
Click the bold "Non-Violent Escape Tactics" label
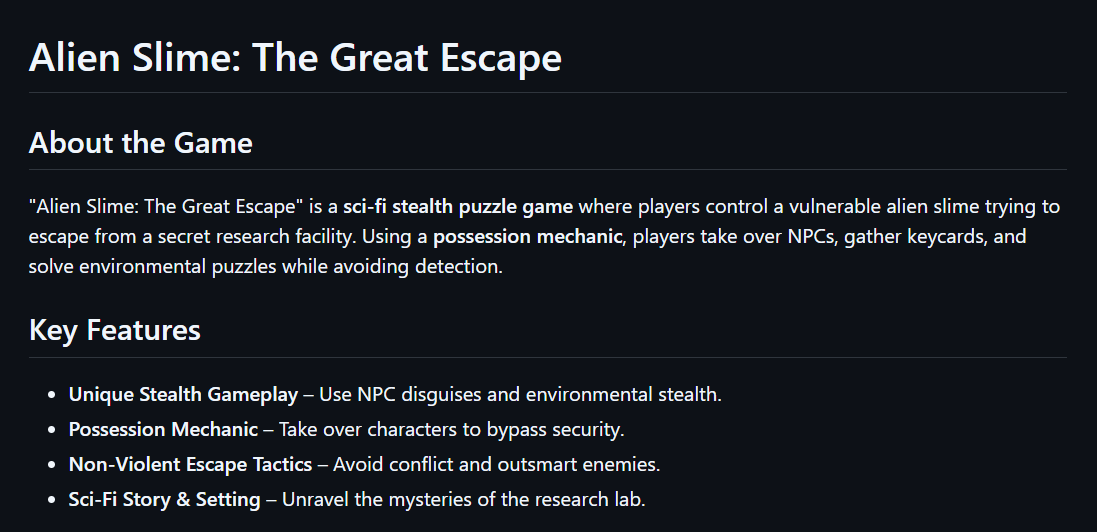click(x=191, y=464)
